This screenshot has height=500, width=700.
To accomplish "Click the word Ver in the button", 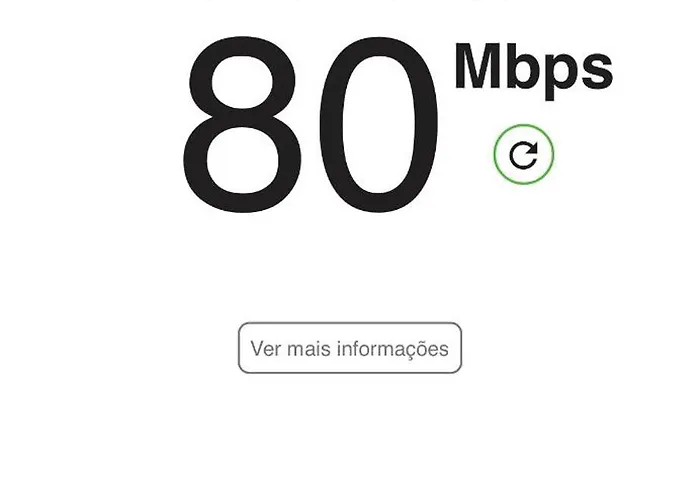I will [x=266, y=349].
